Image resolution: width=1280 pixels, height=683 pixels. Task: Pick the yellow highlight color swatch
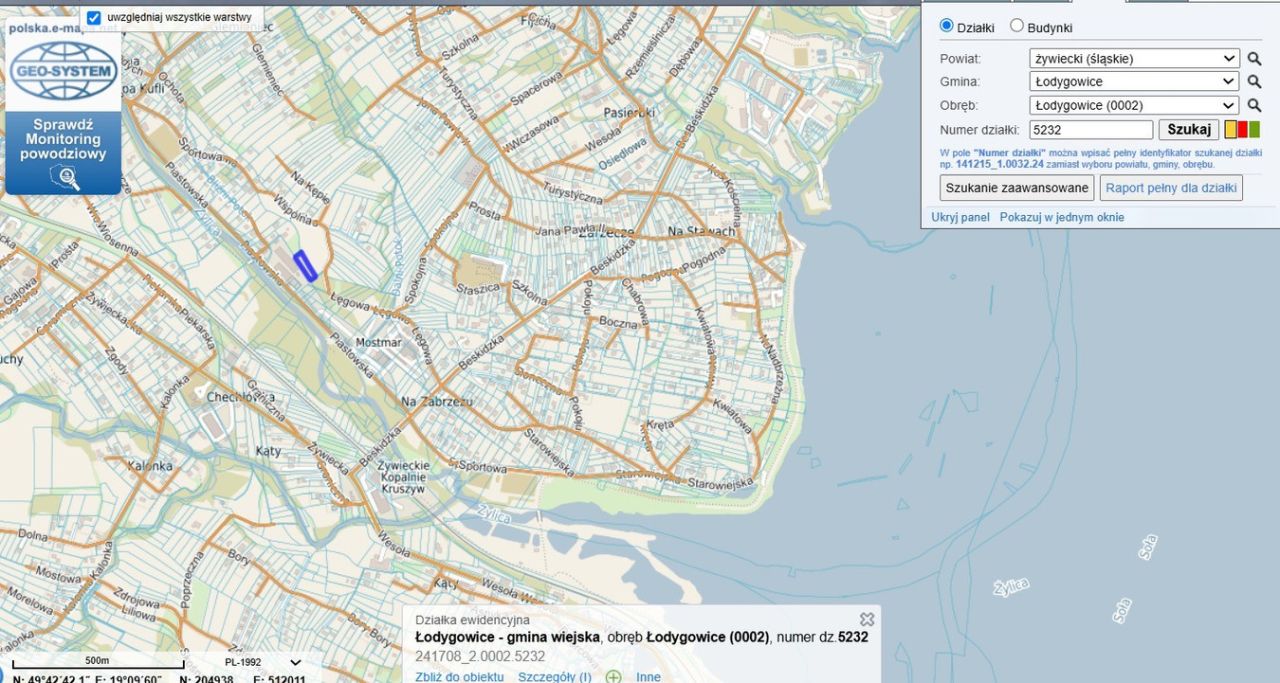tap(1231, 129)
